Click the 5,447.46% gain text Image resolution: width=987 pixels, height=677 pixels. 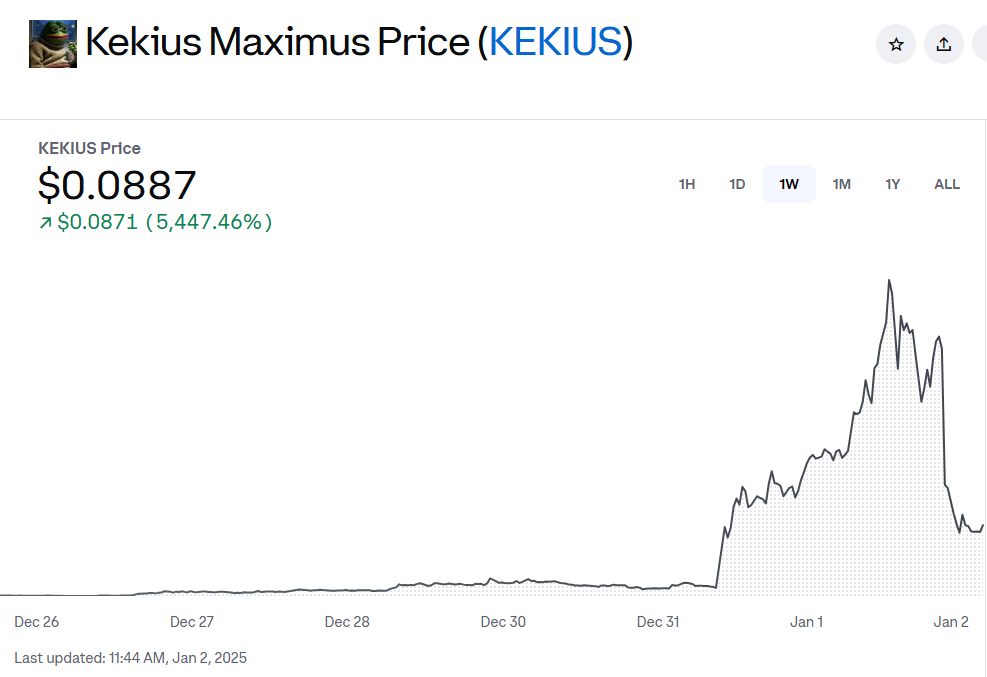209,222
